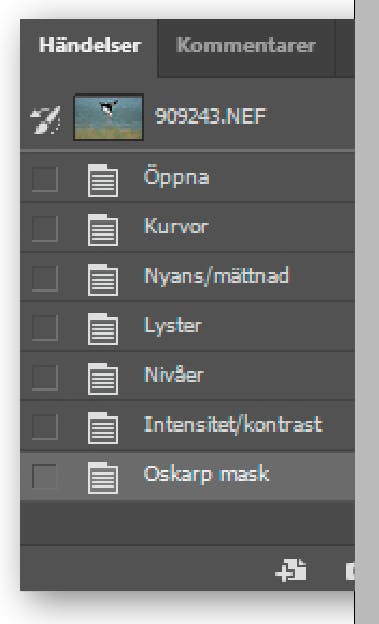Toggle the checkbox beside Oskarp mask
Viewport: 379px width, 624px height.
(45, 476)
